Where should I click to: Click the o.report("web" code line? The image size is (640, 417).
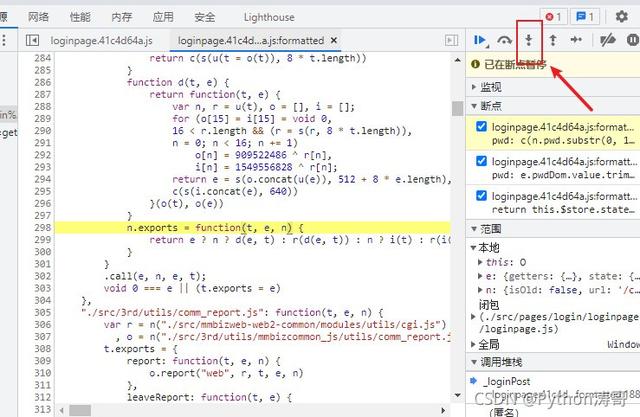226,373
